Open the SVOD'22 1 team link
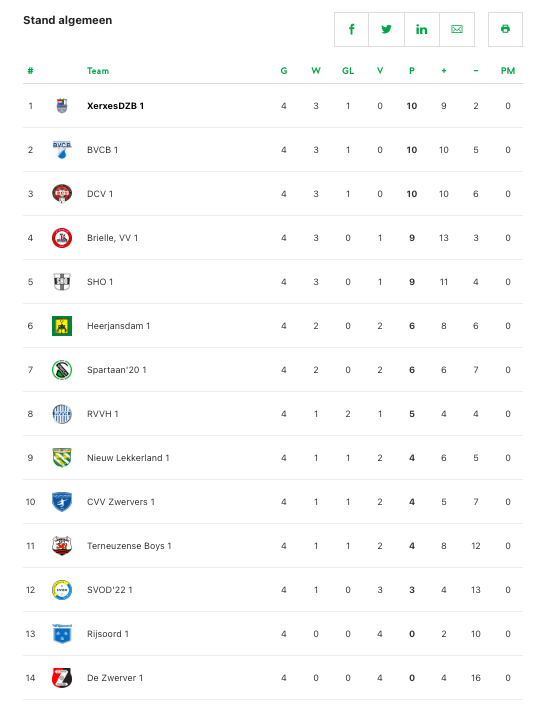 tap(109, 590)
